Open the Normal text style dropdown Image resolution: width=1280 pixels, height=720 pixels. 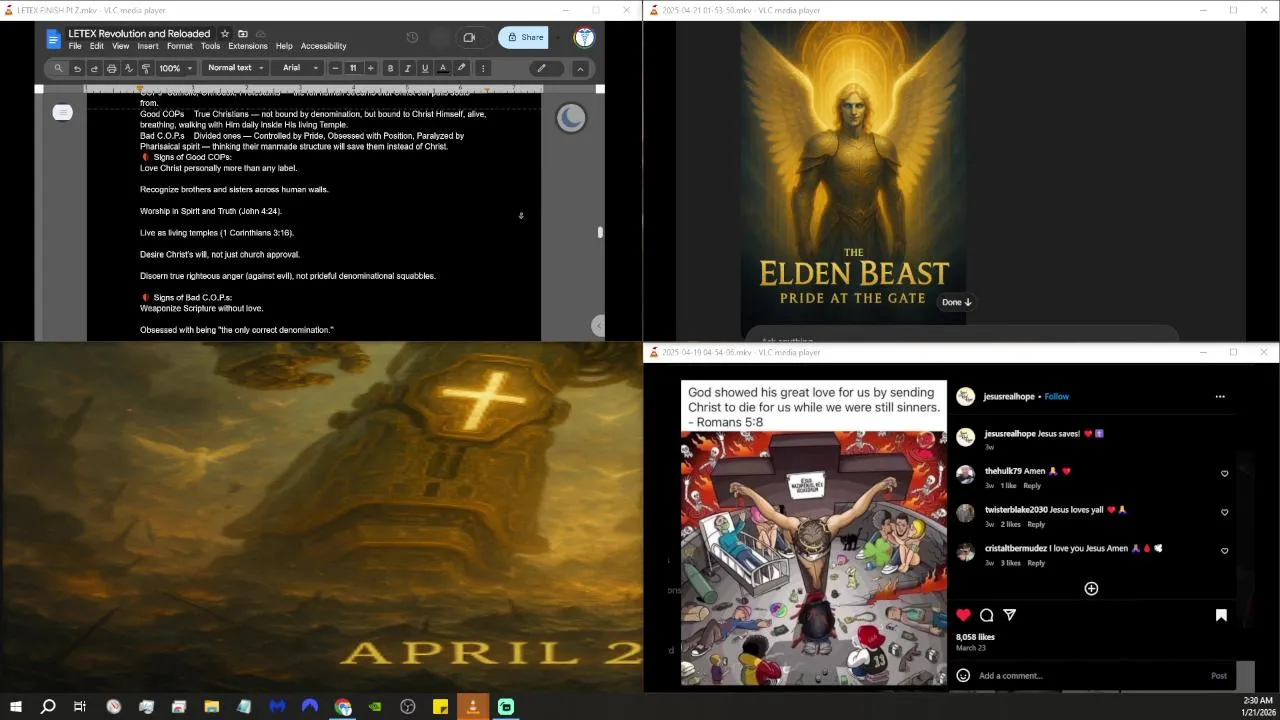pos(236,68)
